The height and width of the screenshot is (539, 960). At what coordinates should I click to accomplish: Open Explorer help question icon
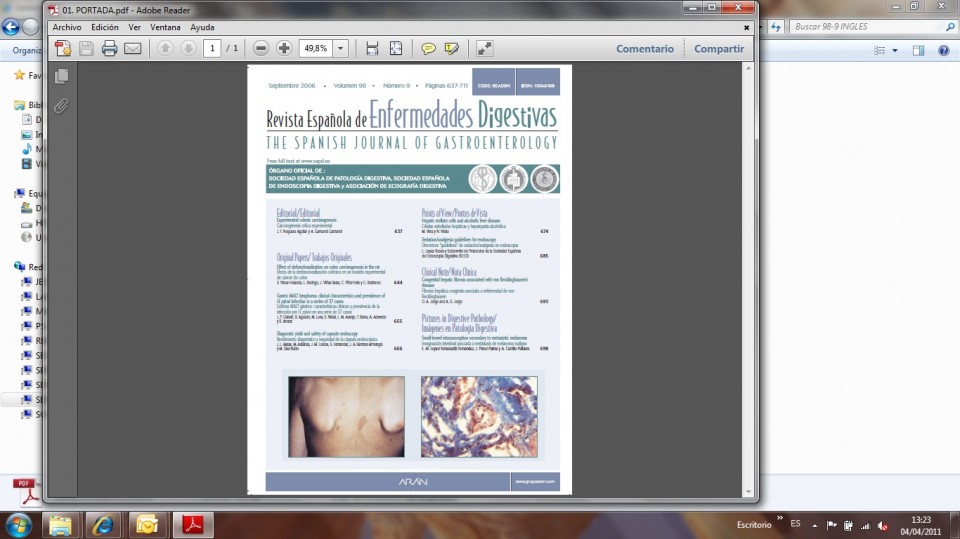click(x=943, y=50)
